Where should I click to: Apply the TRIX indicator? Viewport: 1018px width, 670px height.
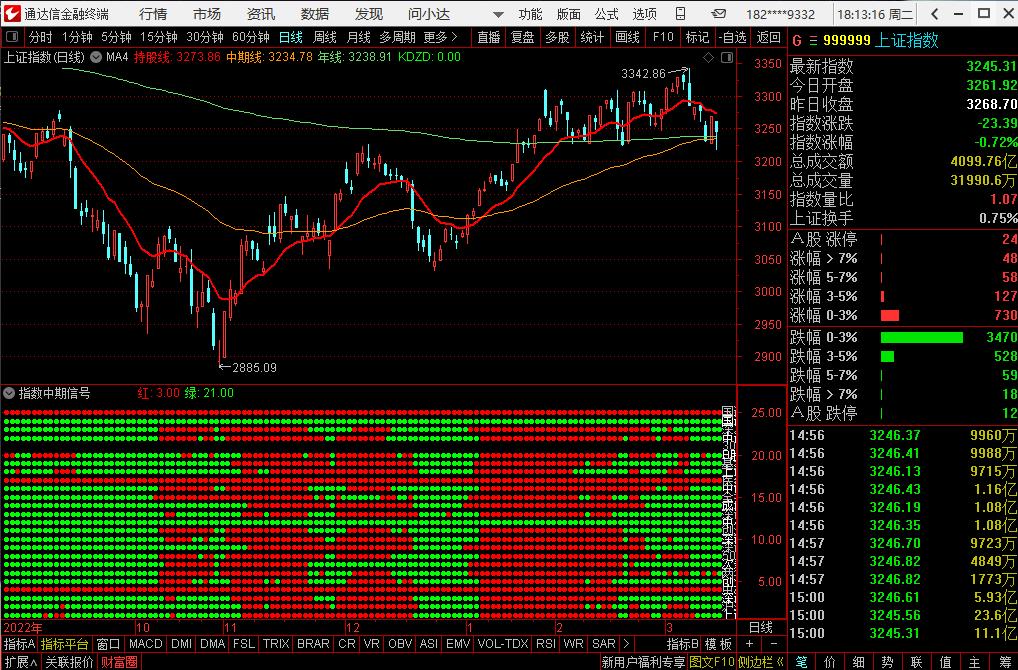coord(276,643)
